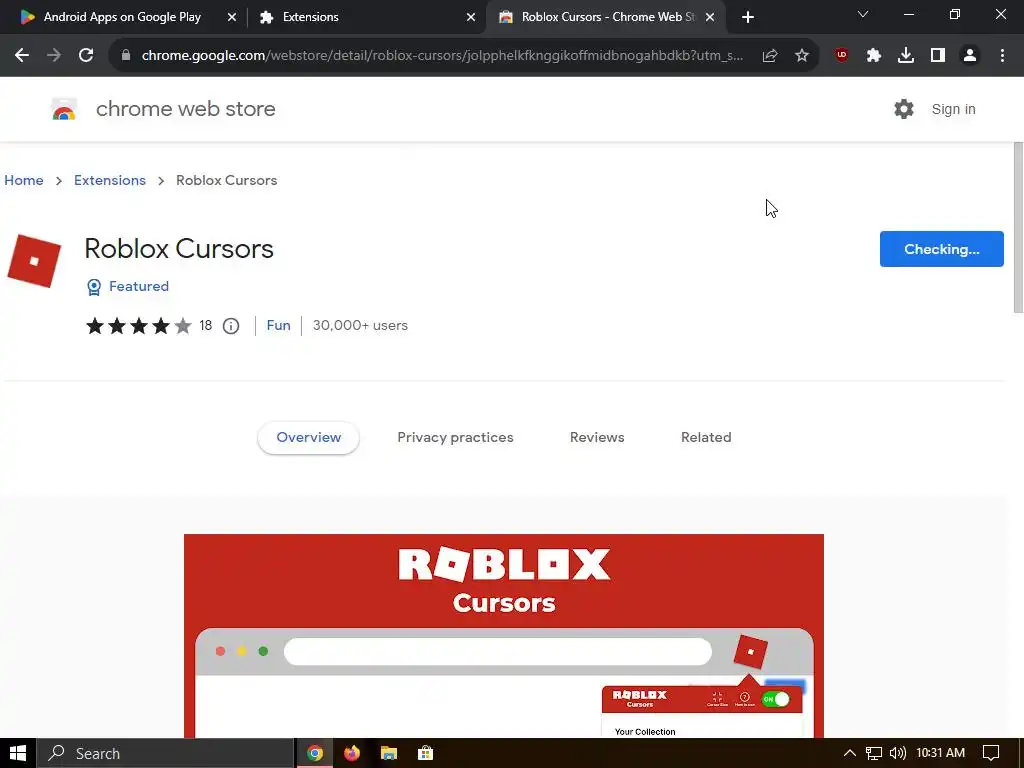Screen dimensions: 1024x768
Task: Click the chrome web store title text
Action: pyautogui.click(x=185, y=109)
